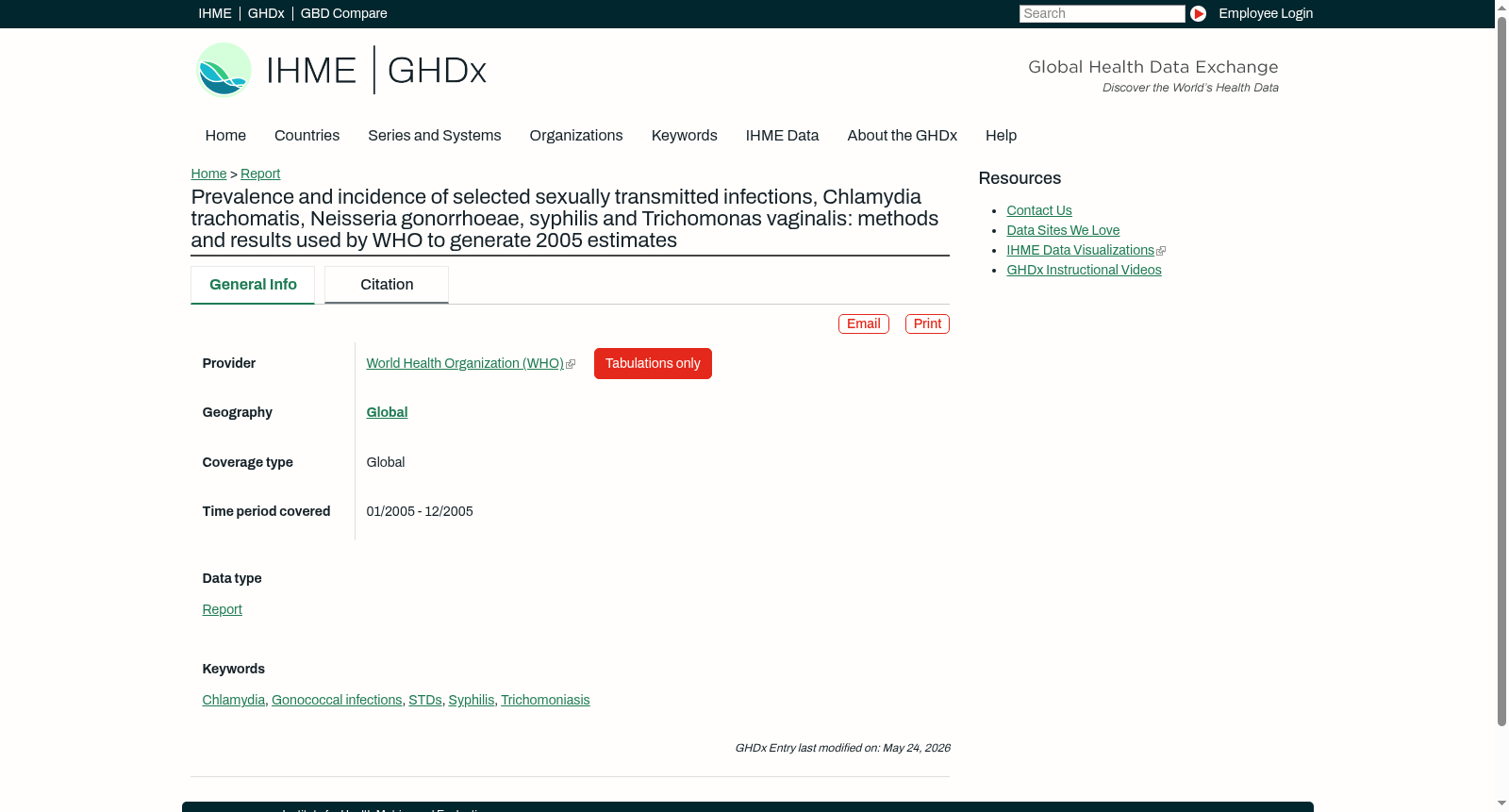Viewport: 1509px width, 812px height.
Task: Click the external link icon beside WHO
Action: 571,364
